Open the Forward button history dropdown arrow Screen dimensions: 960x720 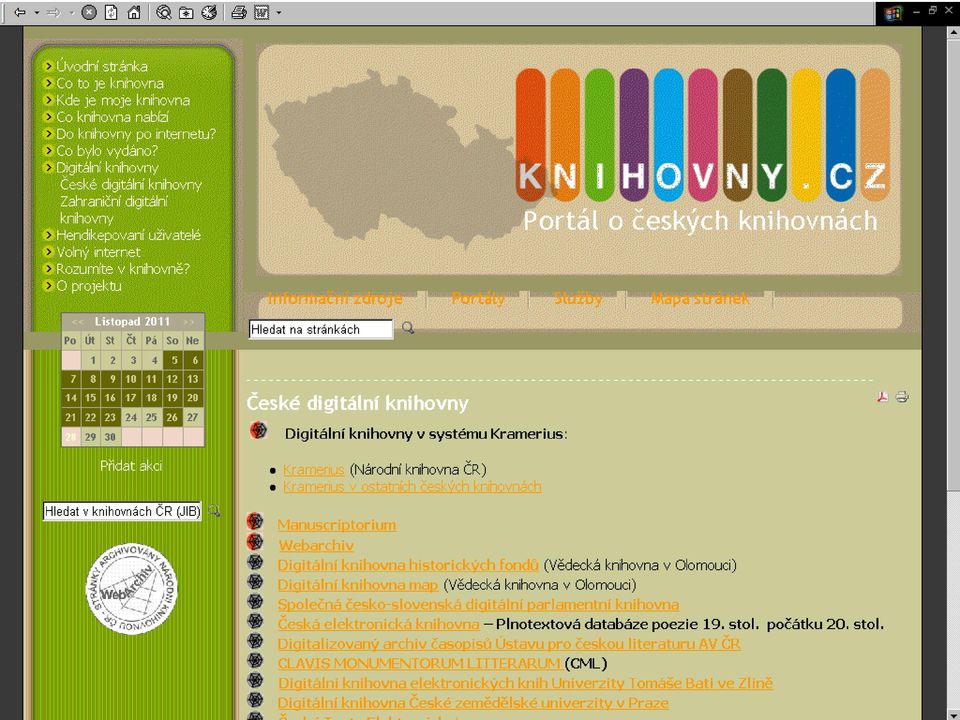pyautogui.click(x=71, y=12)
